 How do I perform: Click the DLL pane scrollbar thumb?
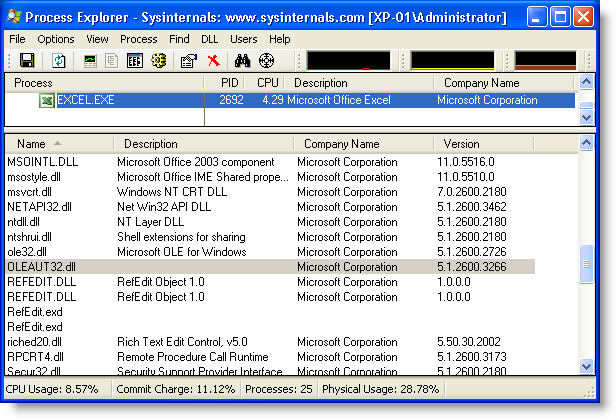coord(586,264)
